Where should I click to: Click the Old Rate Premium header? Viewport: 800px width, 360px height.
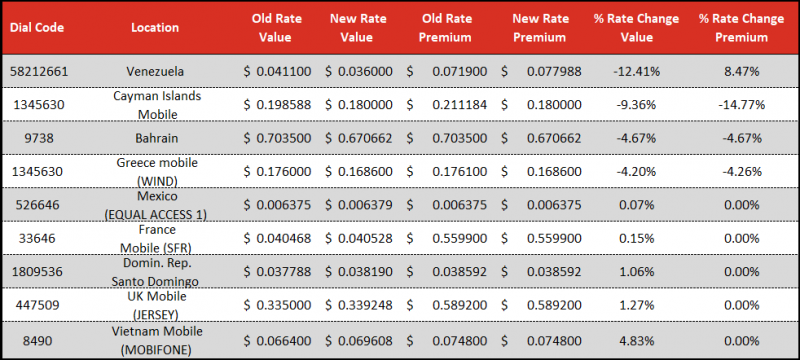[x=447, y=28]
